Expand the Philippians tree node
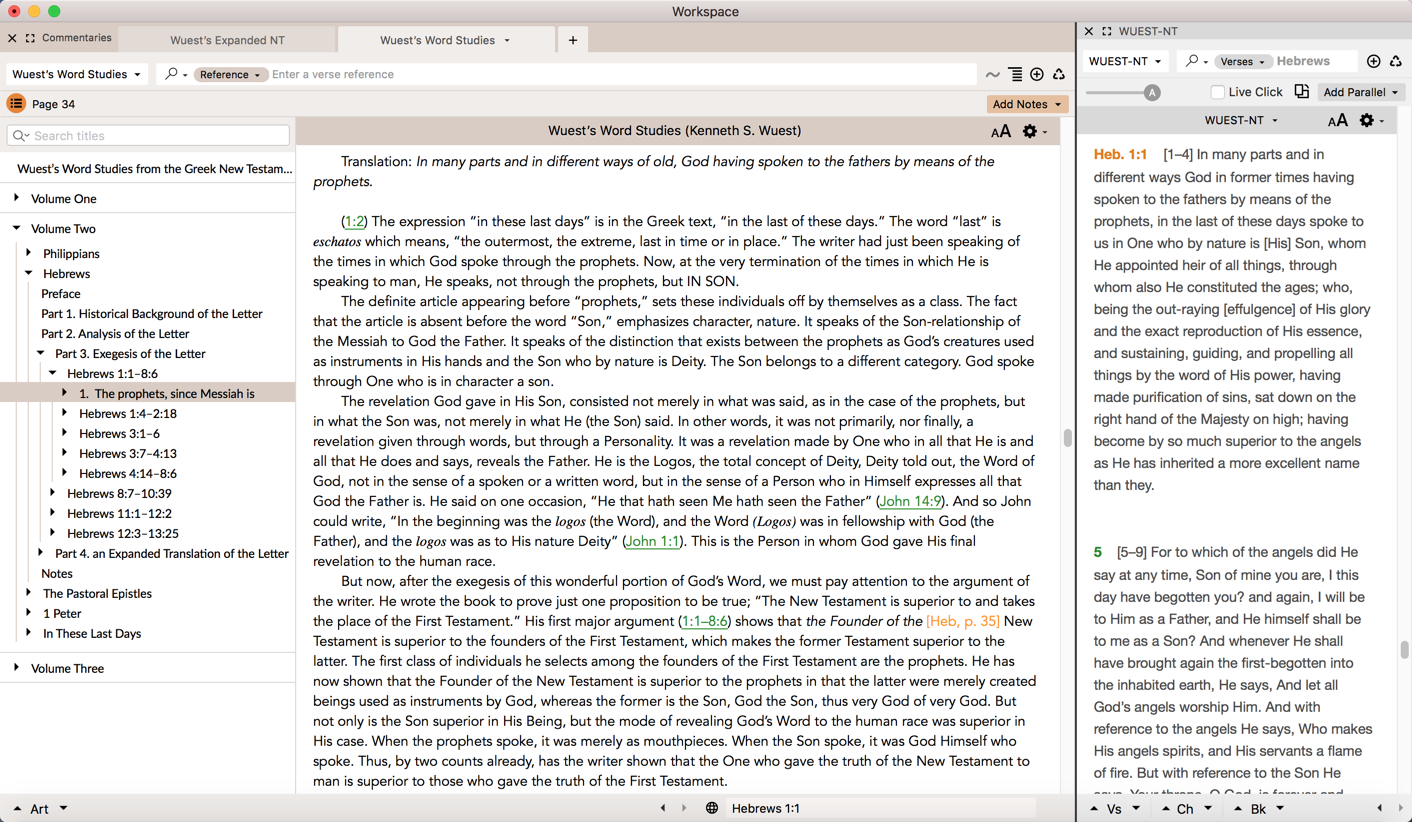The height and width of the screenshot is (822, 1412). click(29, 253)
